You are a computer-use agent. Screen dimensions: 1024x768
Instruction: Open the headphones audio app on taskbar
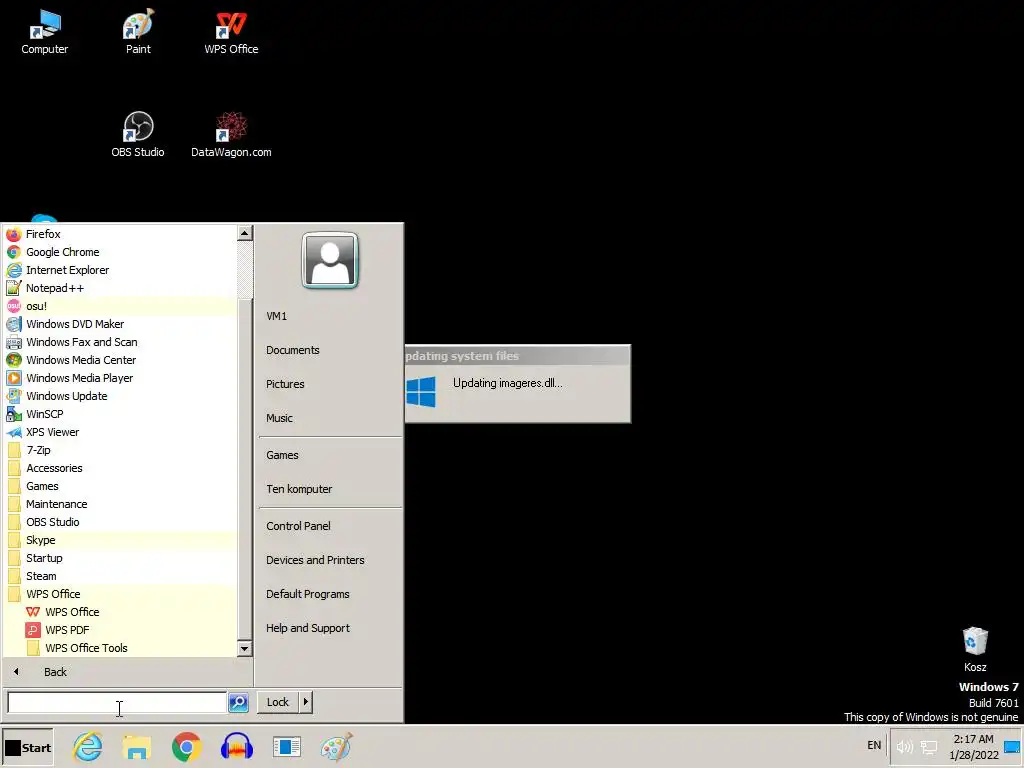click(x=236, y=747)
